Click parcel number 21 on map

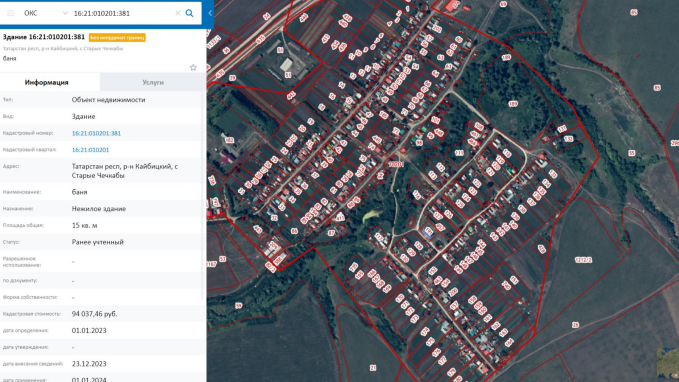click(x=373, y=368)
